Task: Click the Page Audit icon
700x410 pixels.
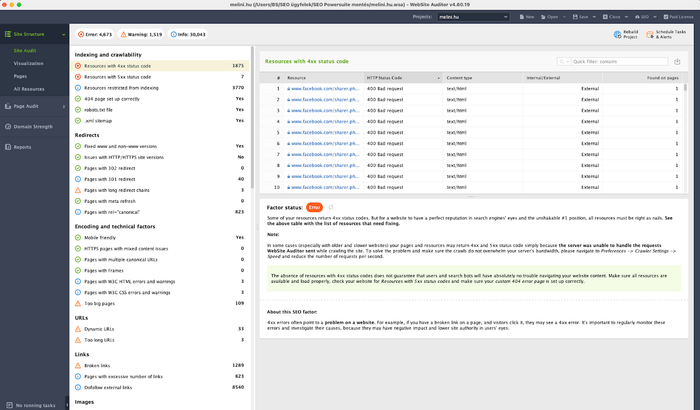Action: coord(8,106)
